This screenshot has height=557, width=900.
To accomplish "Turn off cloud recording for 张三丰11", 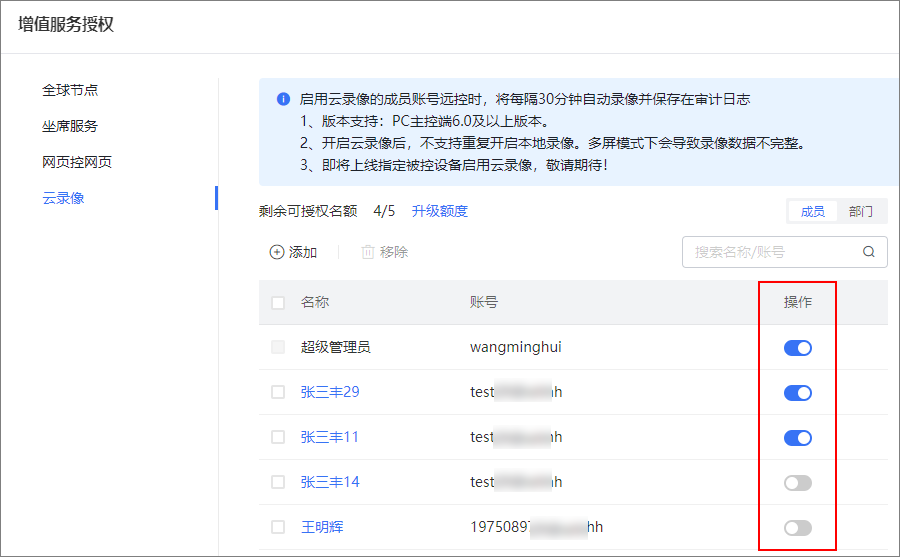I will (x=797, y=438).
